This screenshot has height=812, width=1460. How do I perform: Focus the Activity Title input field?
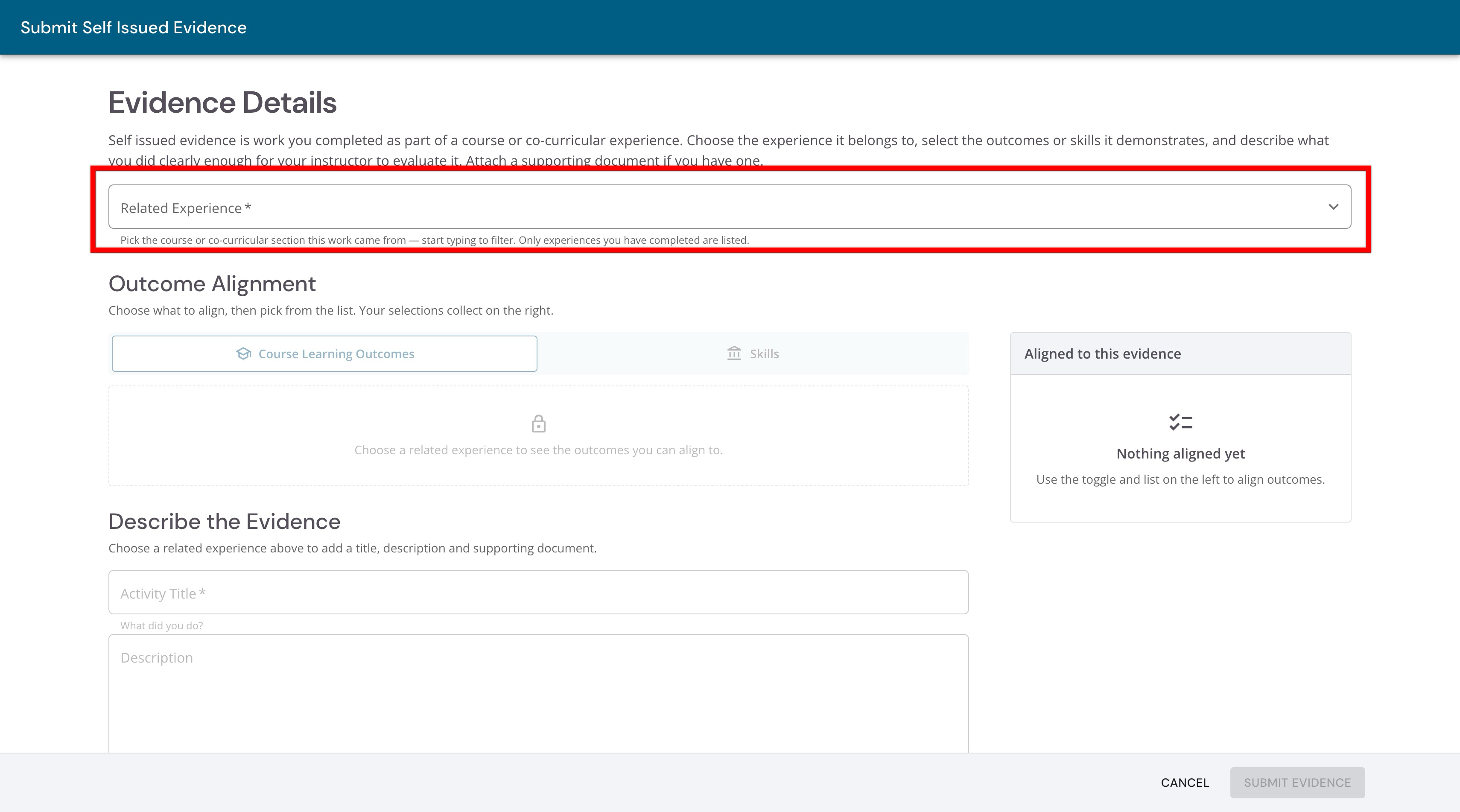[x=538, y=592]
